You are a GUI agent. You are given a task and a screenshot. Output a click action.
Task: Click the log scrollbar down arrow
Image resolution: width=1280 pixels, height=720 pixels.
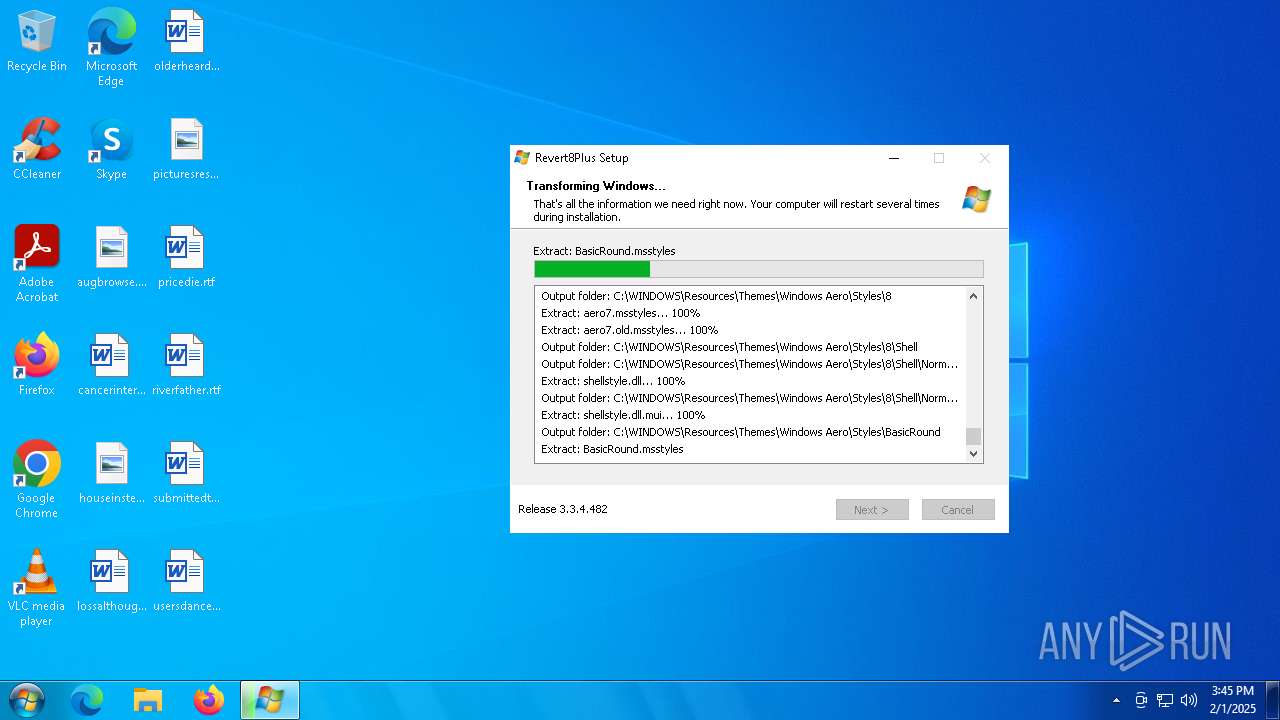click(x=974, y=454)
